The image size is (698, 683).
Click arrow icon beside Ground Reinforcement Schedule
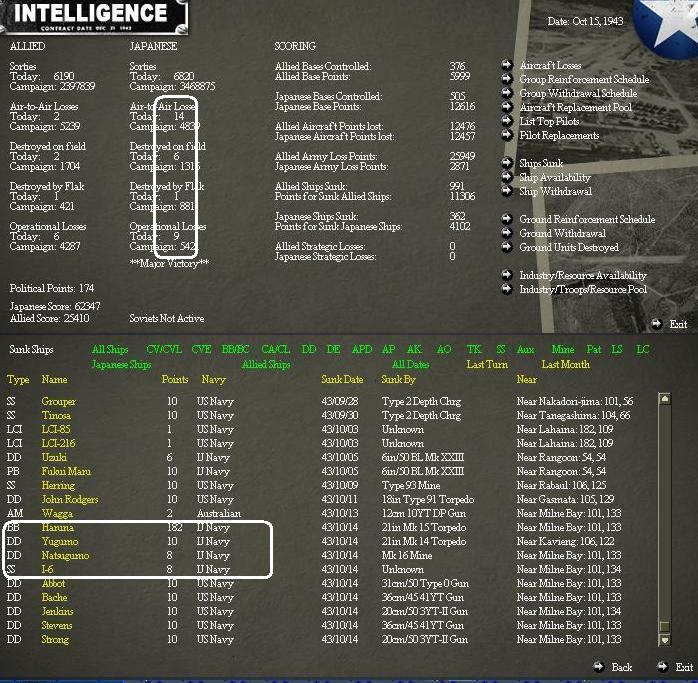pyautogui.click(x=507, y=219)
